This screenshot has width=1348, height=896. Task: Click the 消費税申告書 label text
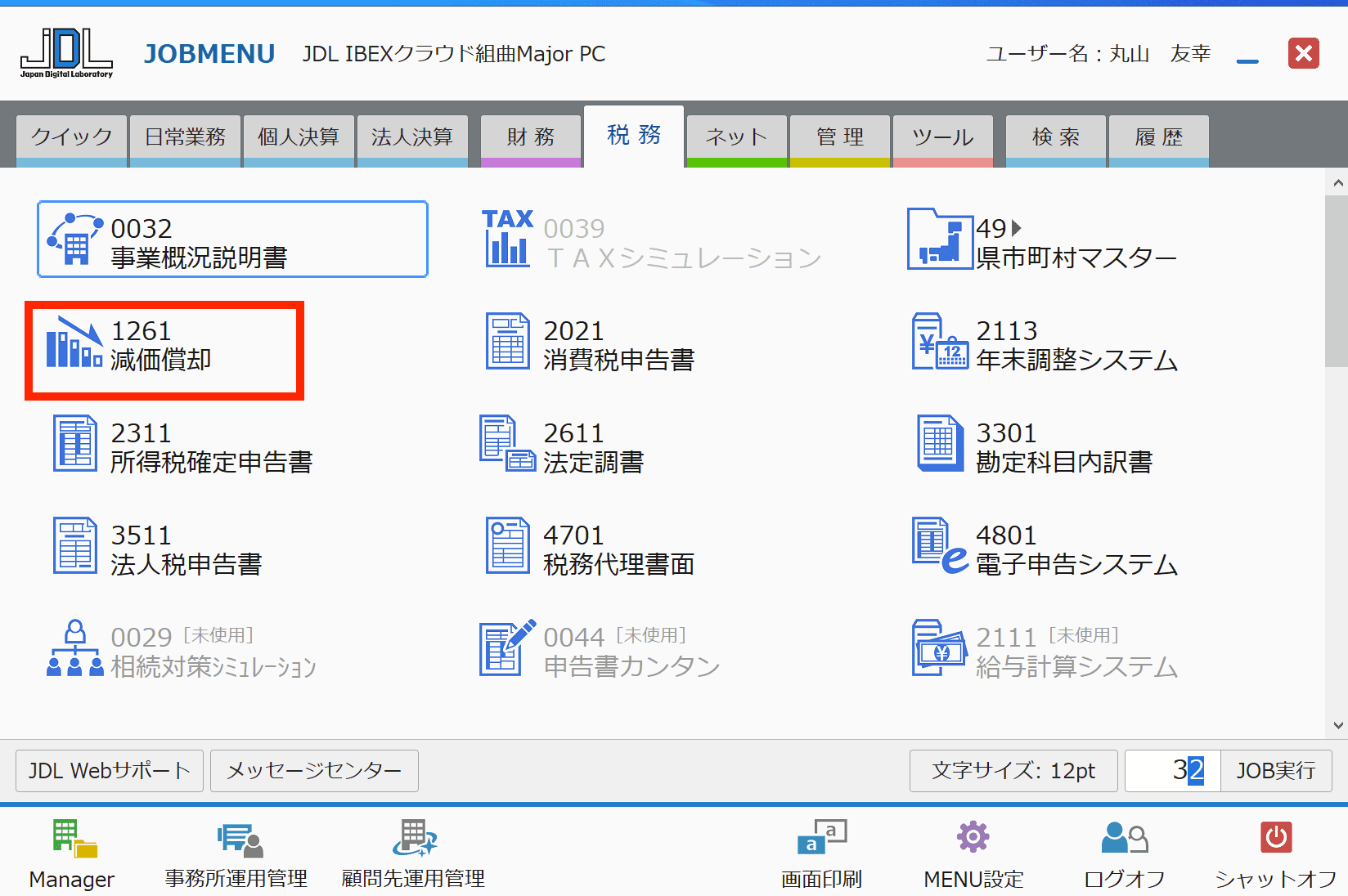pos(619,360)
